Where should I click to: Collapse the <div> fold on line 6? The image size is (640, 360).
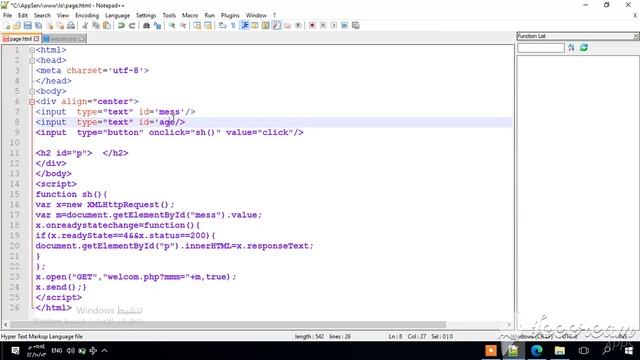click(x=32, y=102)
